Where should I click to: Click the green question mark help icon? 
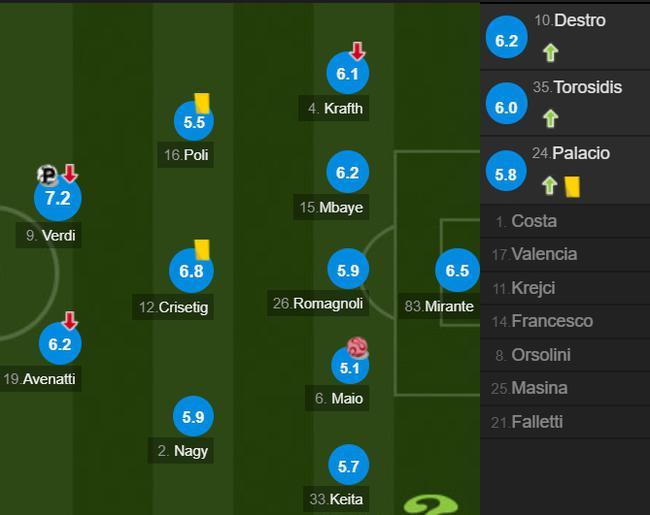click(430, 505)
